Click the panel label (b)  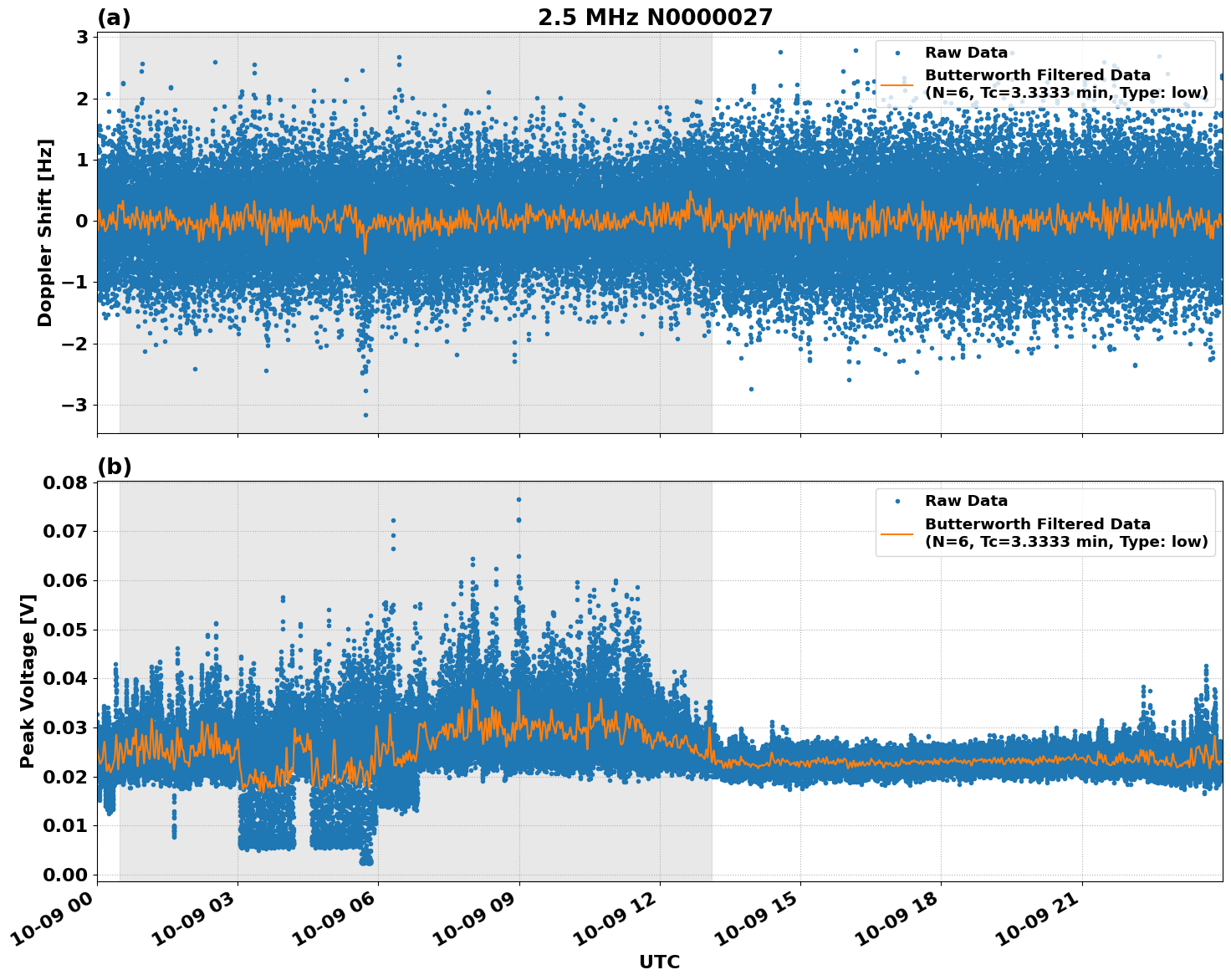114,467
